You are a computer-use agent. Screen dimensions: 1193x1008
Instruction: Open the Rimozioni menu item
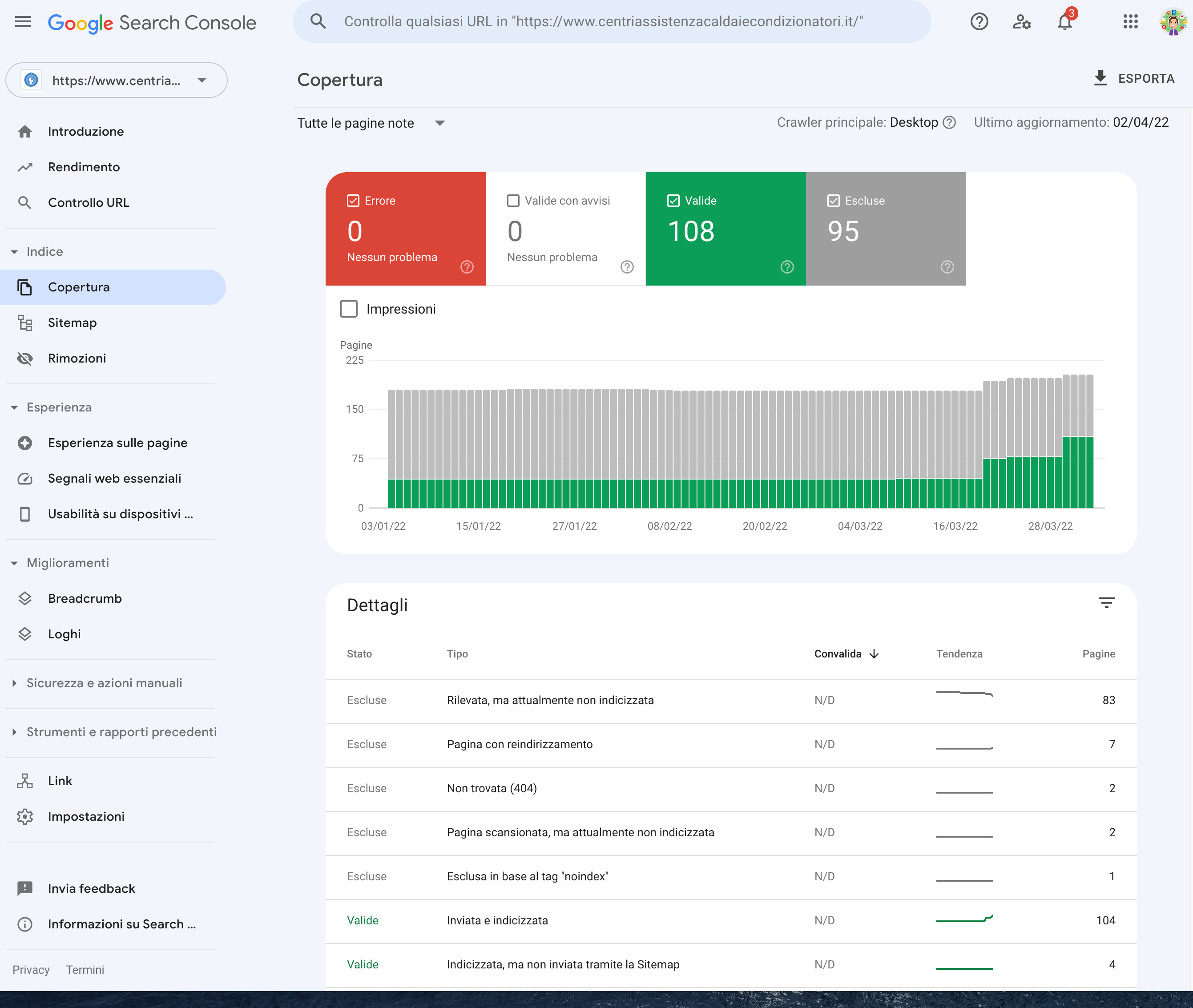(x=113, y=358)
